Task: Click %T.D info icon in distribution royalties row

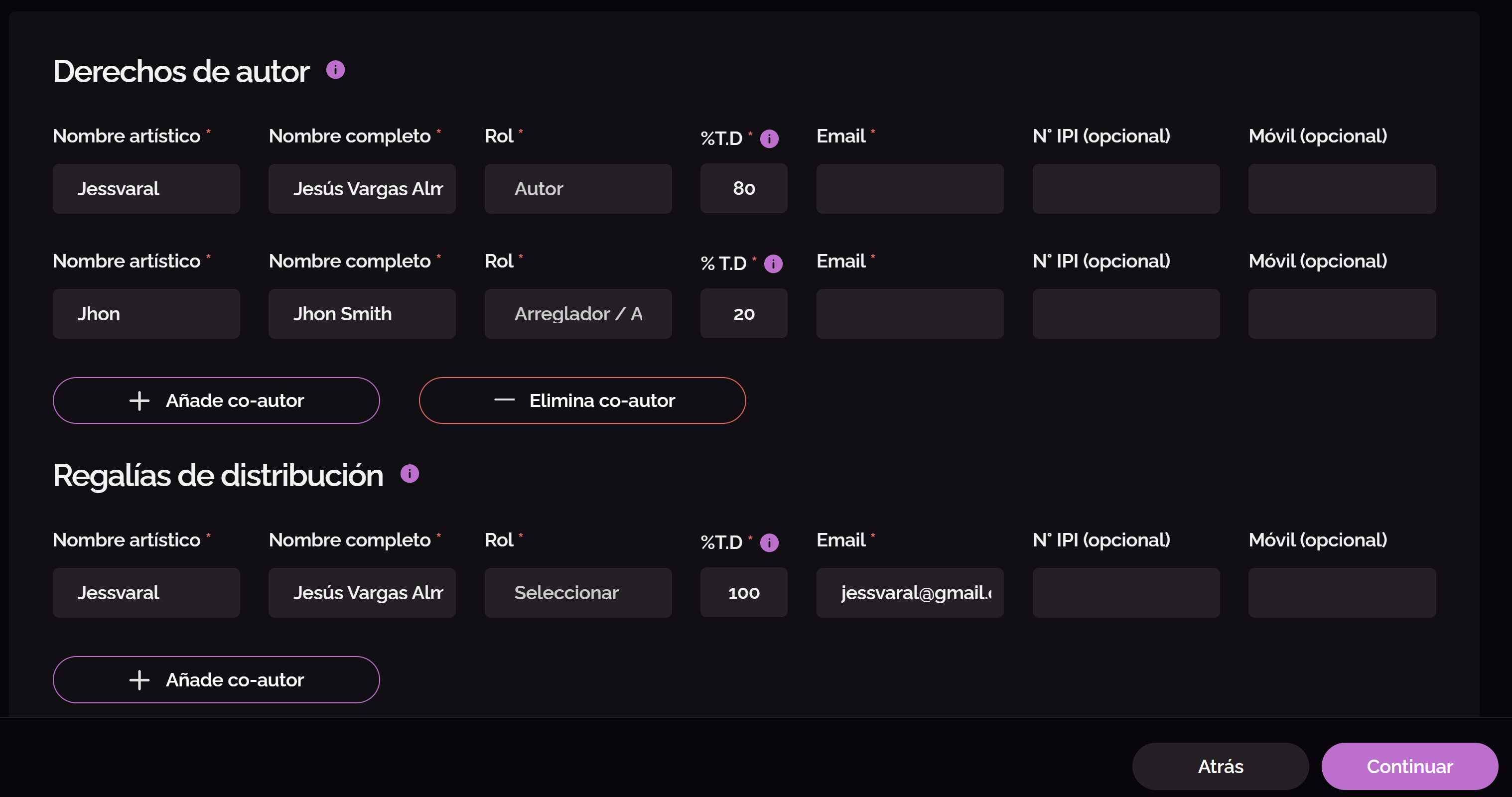Action: (769, 542)
